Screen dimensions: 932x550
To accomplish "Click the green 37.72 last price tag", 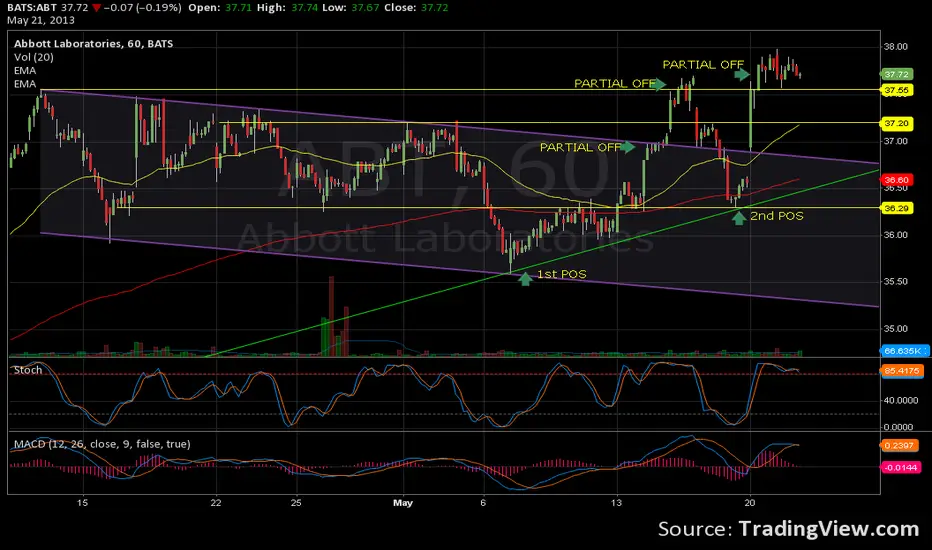I will click(x=896, y=74).
